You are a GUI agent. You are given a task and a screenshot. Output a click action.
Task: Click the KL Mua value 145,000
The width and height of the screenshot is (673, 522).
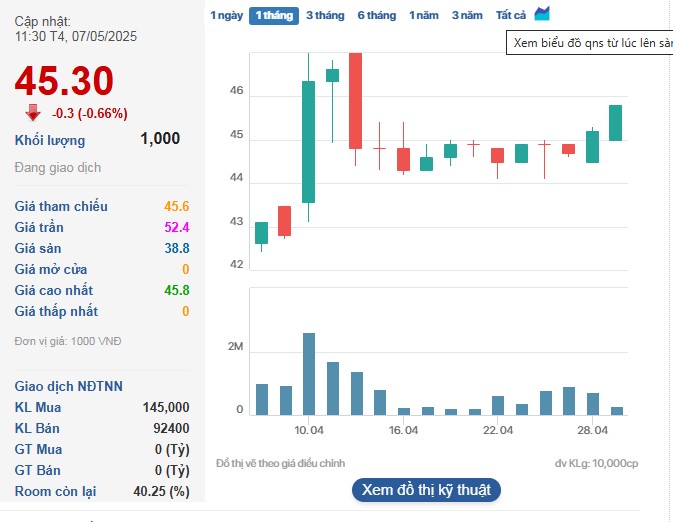point(166,407)
